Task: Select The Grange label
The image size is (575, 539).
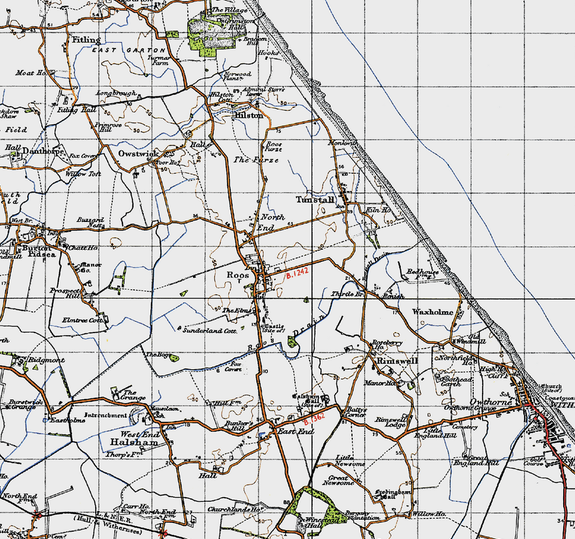Action: click(x=133, y=395)
